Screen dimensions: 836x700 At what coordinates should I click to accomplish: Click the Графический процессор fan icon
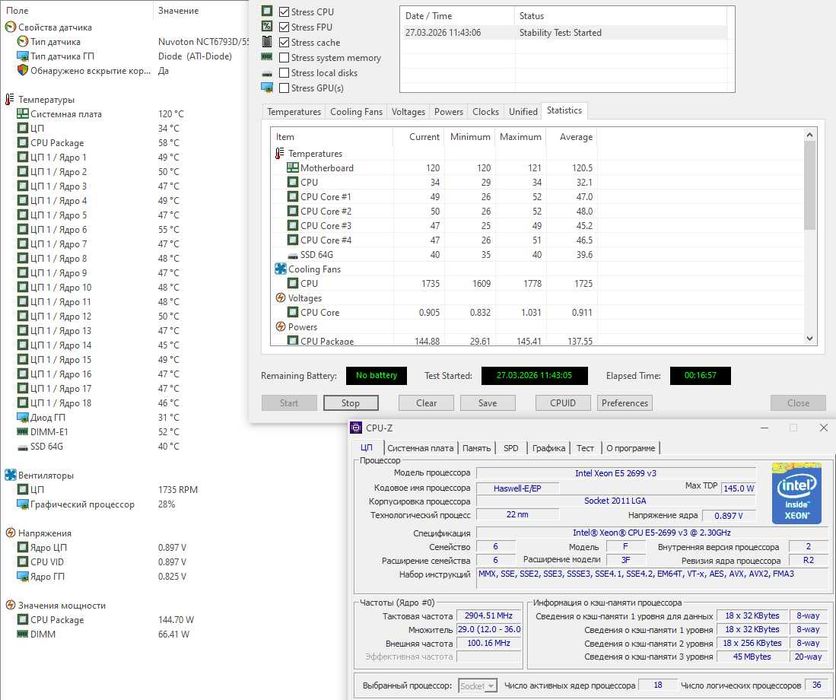click(x=22, y=504)
